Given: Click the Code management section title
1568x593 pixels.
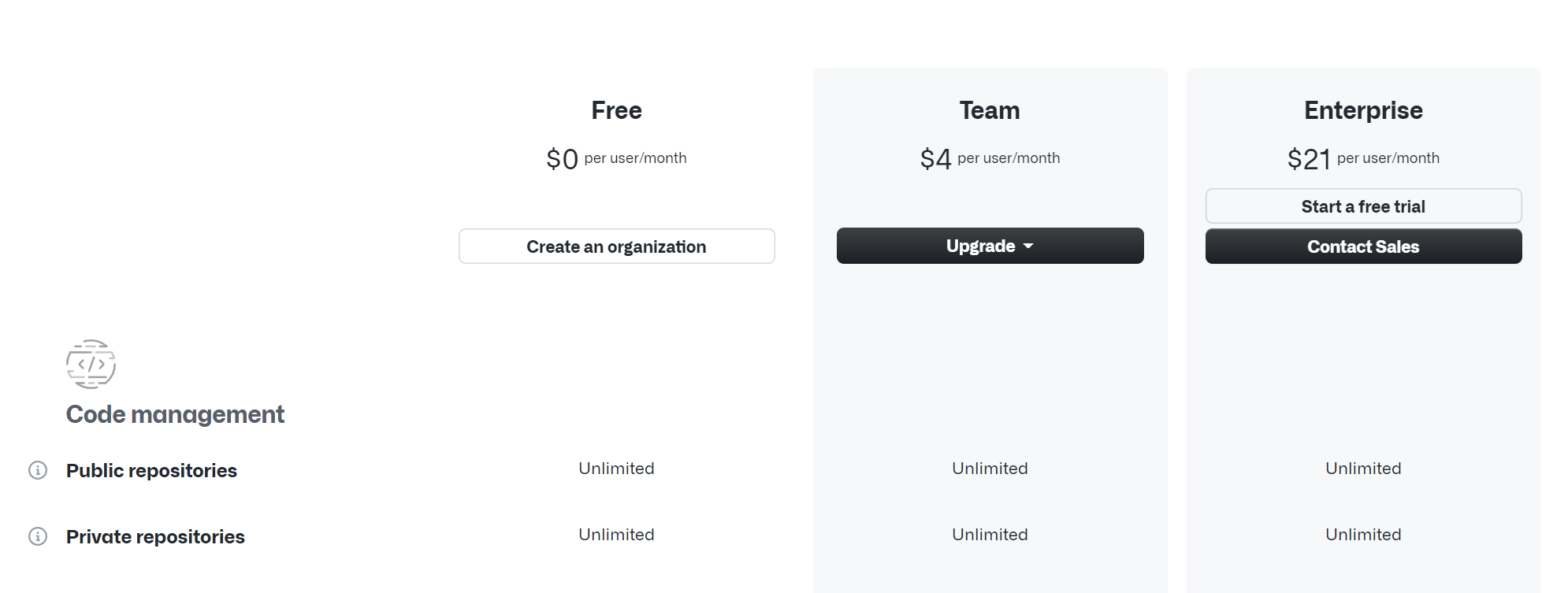Looking at the screenshot, I should [x=175, y=414].
